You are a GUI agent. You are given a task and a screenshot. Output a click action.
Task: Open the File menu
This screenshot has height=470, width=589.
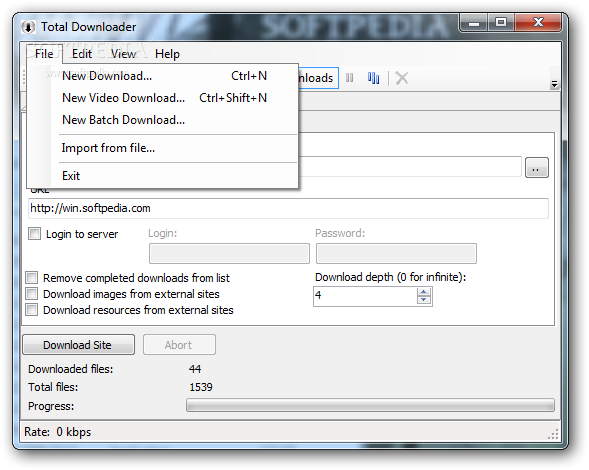44,54
